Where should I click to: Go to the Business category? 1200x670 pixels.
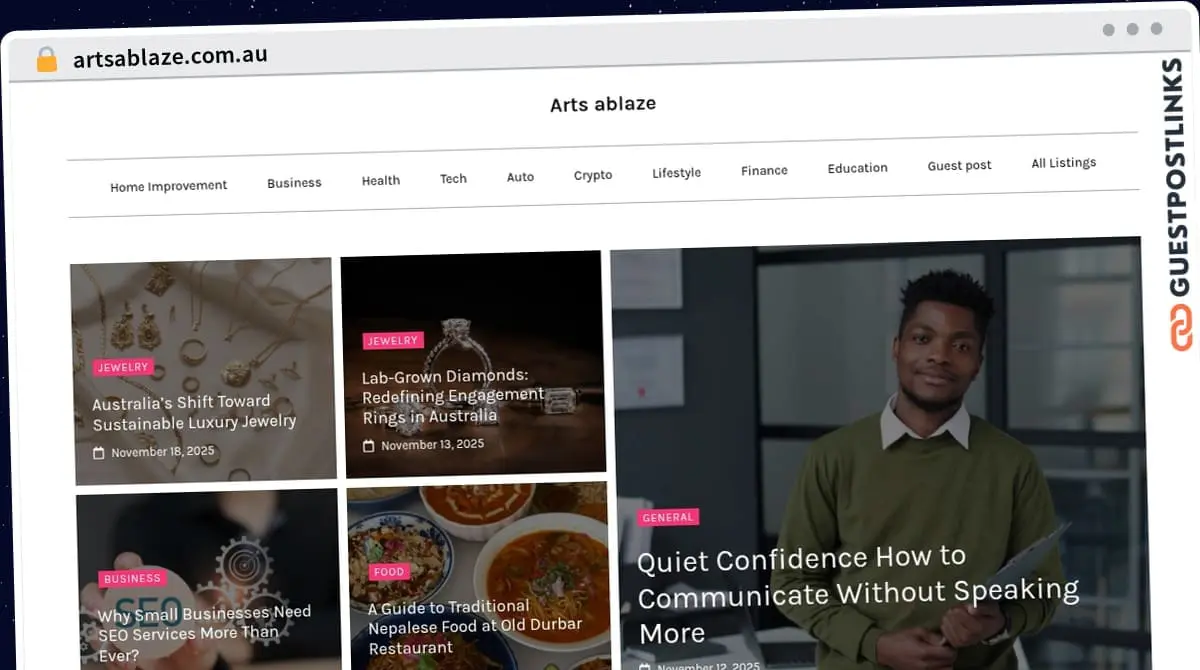(x=294, y=183)
